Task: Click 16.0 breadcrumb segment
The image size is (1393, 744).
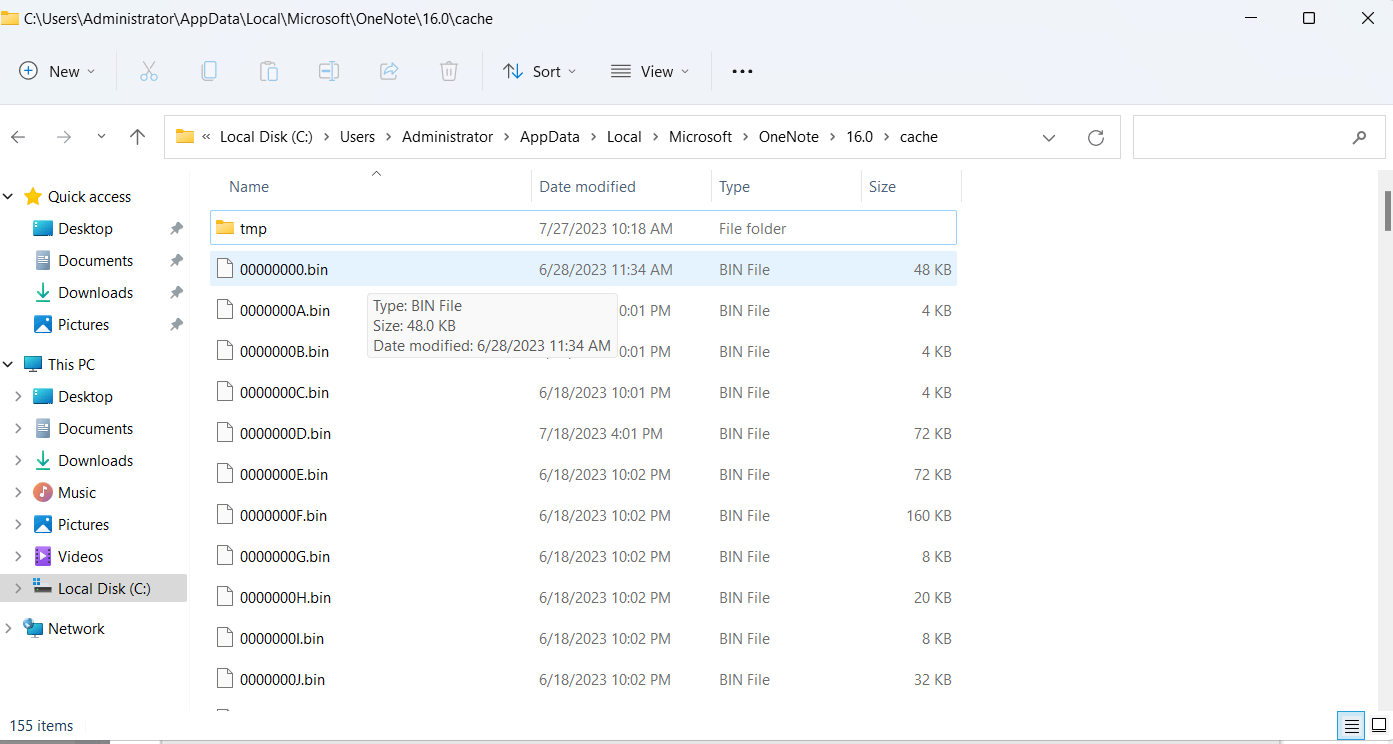Action: point(860,137)
